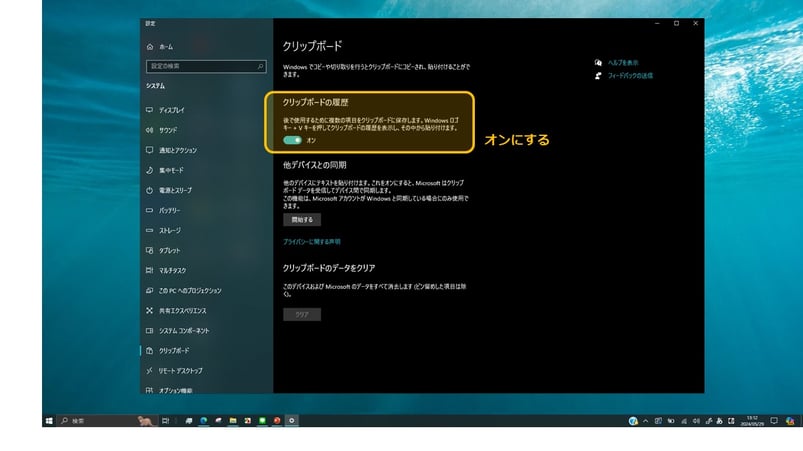Open リモート デスクトップ settings
This screenshot has width=803, height=451.
(174, 371)
